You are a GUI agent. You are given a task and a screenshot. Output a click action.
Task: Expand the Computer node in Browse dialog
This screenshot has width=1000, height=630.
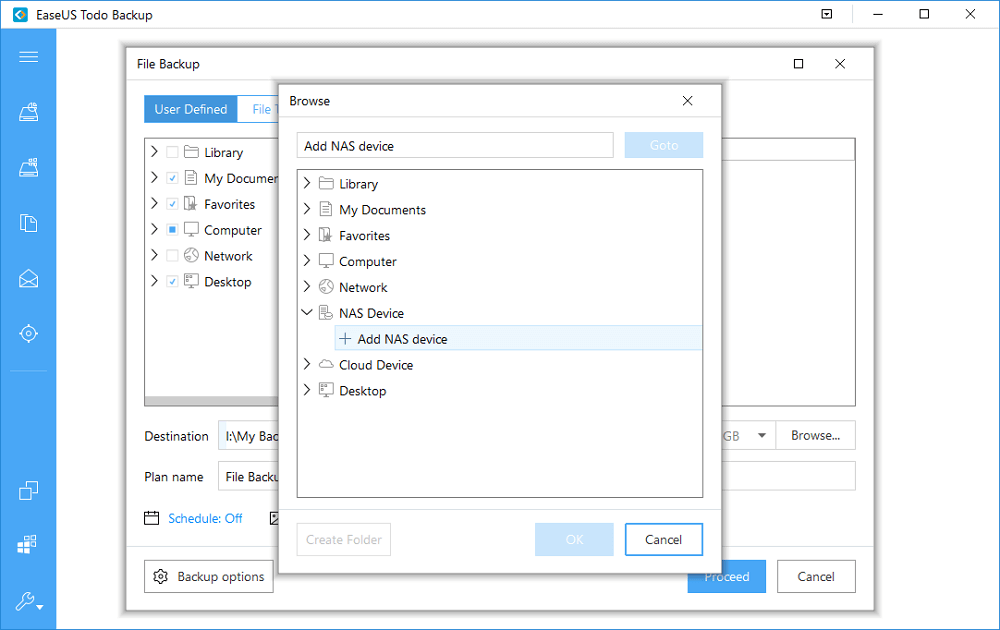307,260
